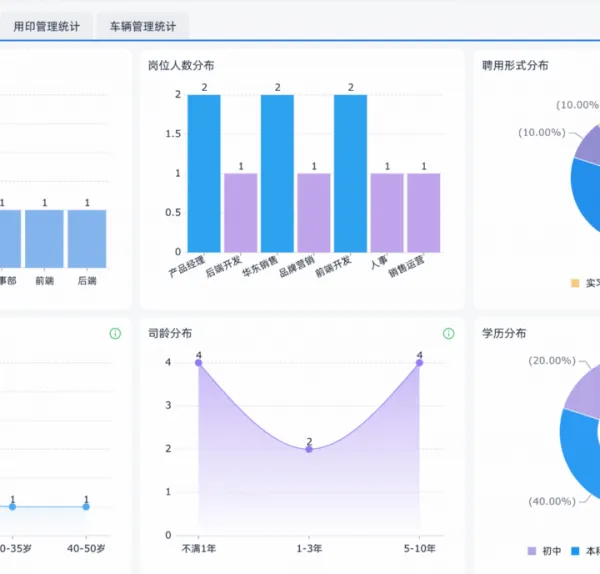Select the 品牌营销 purple bar
The image size is (600, 574).
point(314,213)
